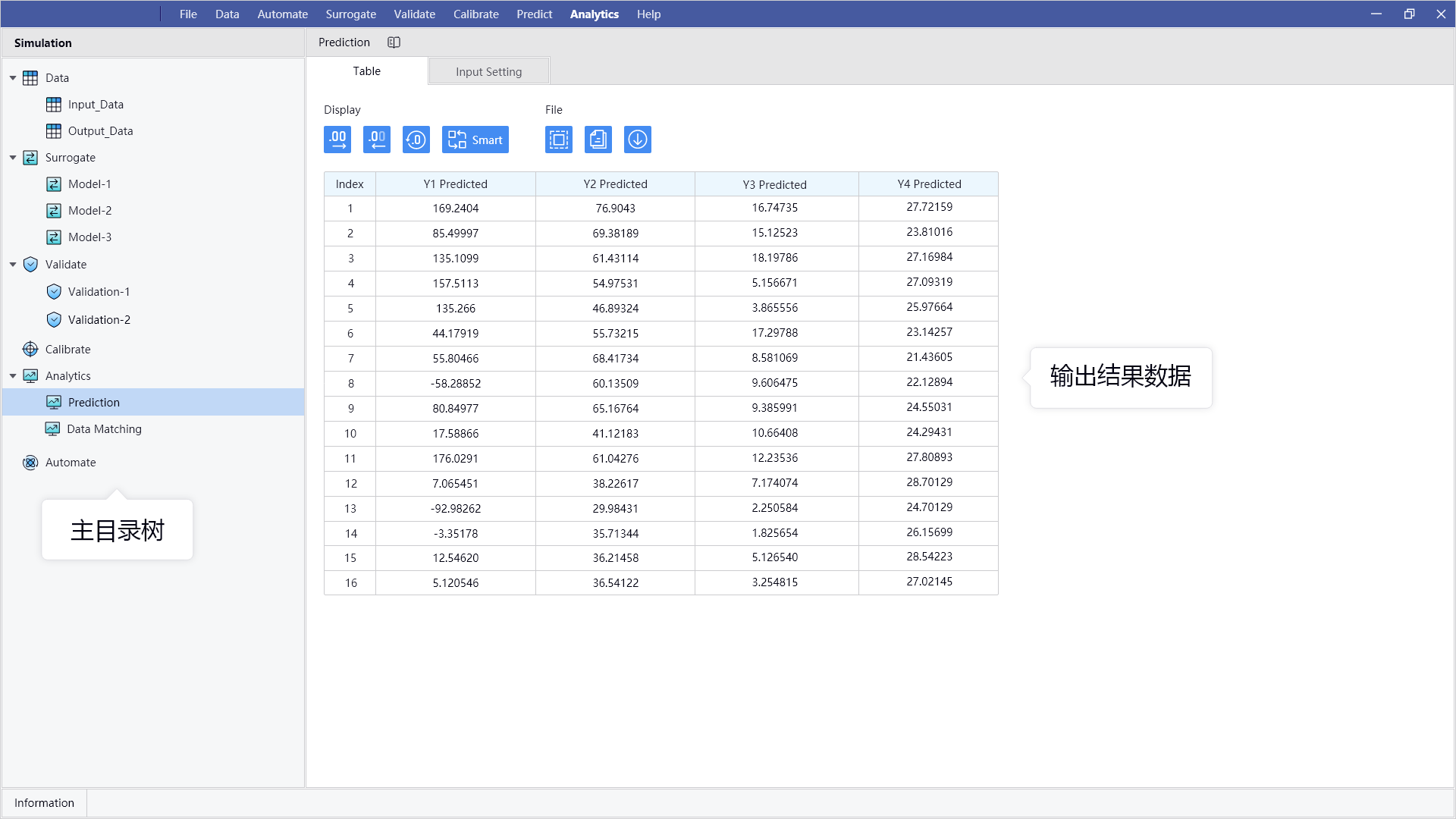This screenshot has width=1456, height=819.
Task: Open the Data menu
Action: pyautogui.click(x=227, y=14)
